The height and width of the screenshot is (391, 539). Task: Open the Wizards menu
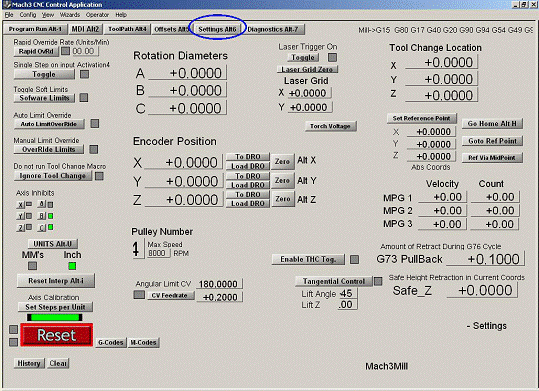tap(70, 15)
